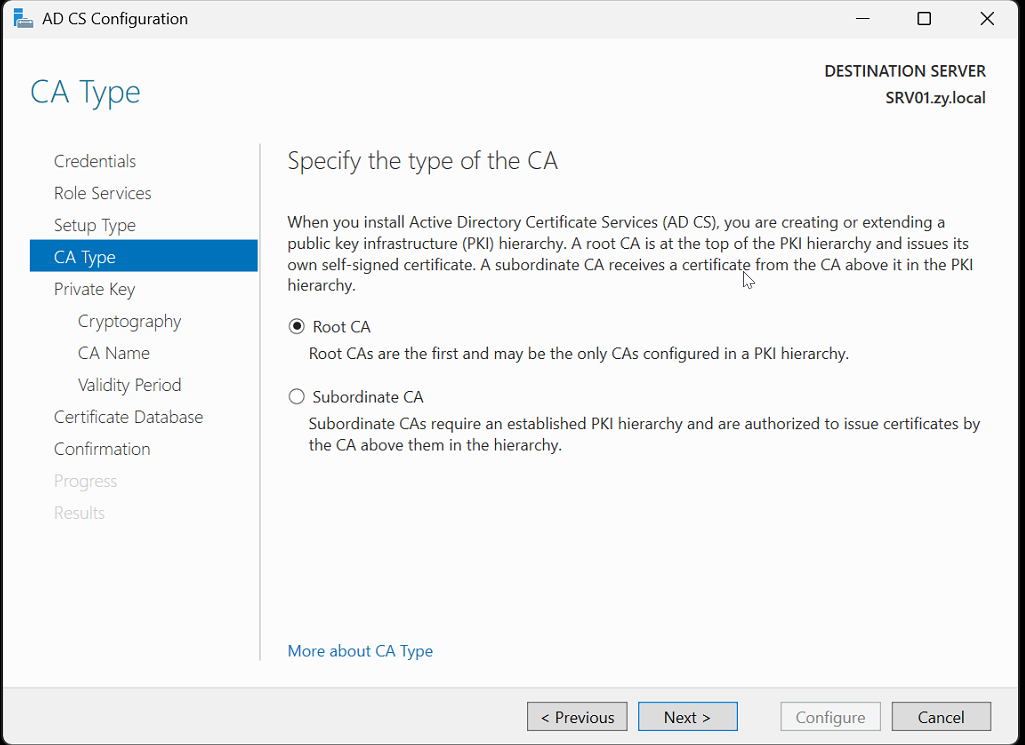Viewport: 1025px width, 745px height.
Task: Click the Next button
Action: point(688,717)
